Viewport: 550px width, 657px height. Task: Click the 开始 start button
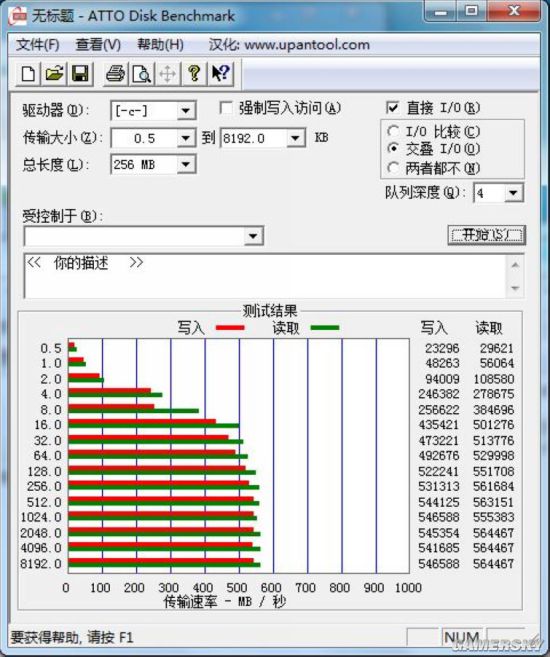point(486,235)
